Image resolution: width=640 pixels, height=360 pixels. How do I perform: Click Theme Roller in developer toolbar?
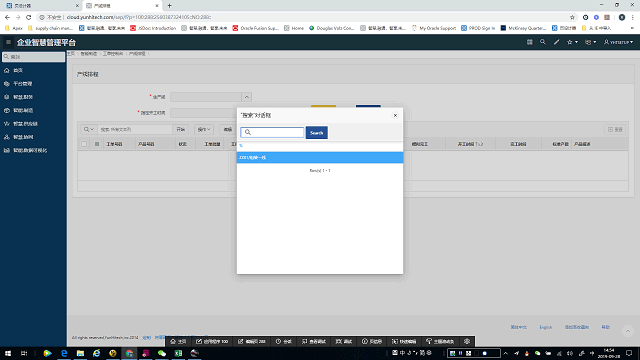[440, 341]
